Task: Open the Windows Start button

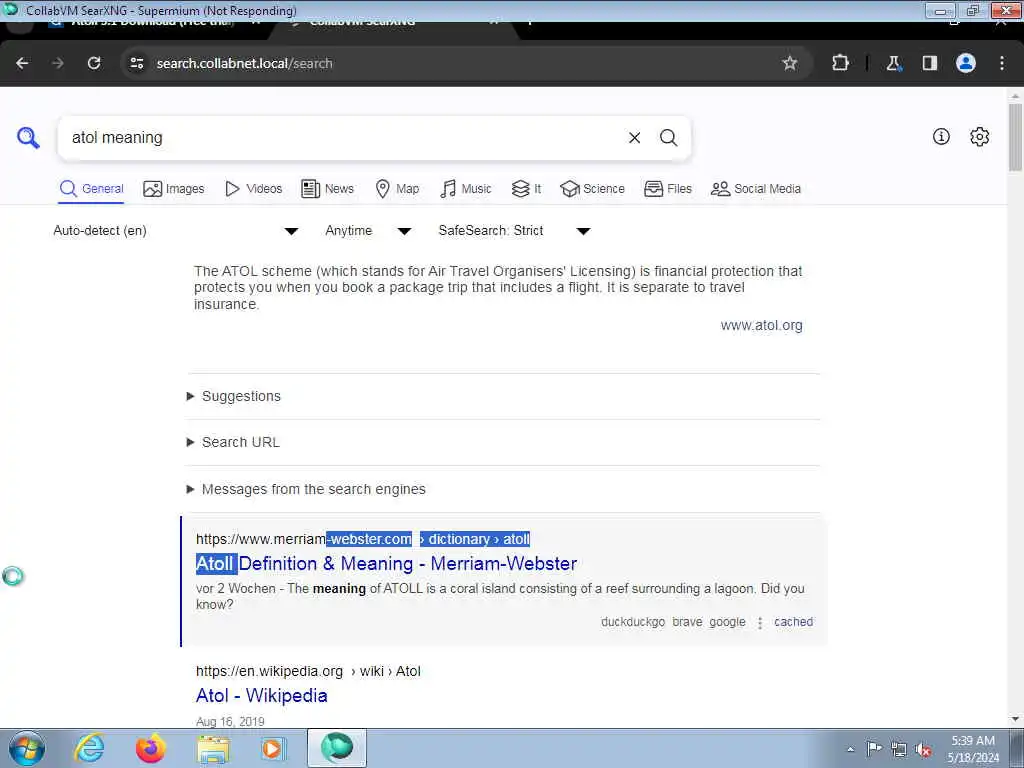Action: click(27, 748)
